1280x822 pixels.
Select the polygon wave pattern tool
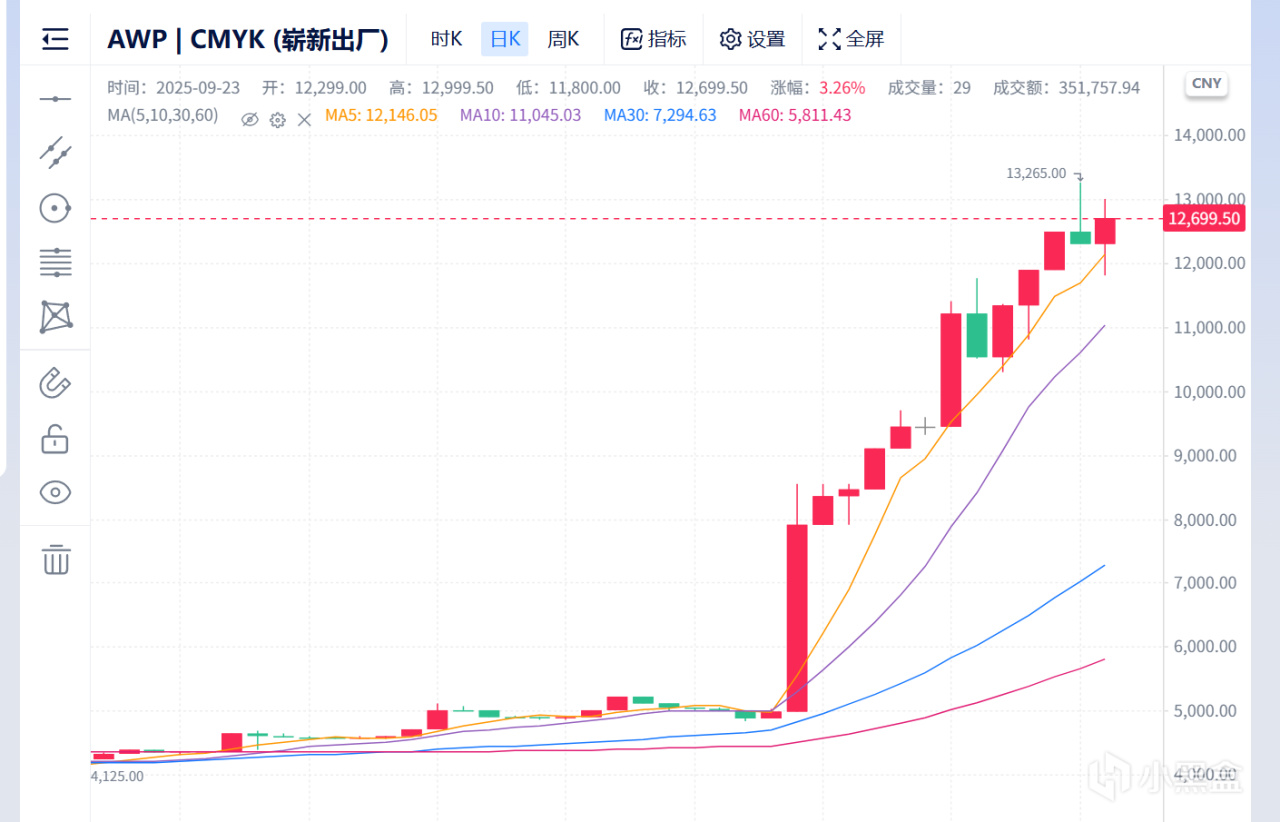point(55,317)
